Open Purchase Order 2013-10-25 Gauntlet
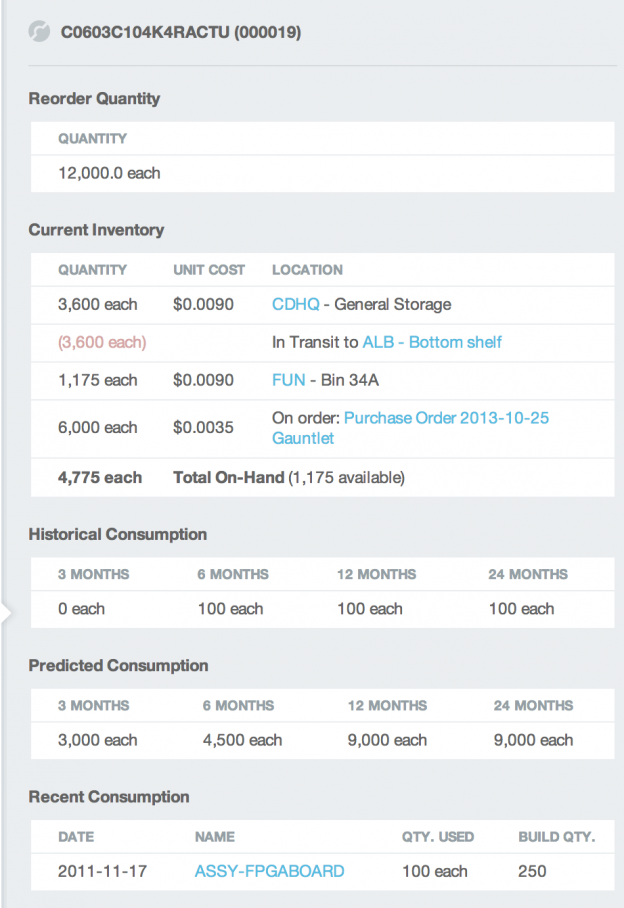Screen dimensions: 624x908 coord(448,417)
